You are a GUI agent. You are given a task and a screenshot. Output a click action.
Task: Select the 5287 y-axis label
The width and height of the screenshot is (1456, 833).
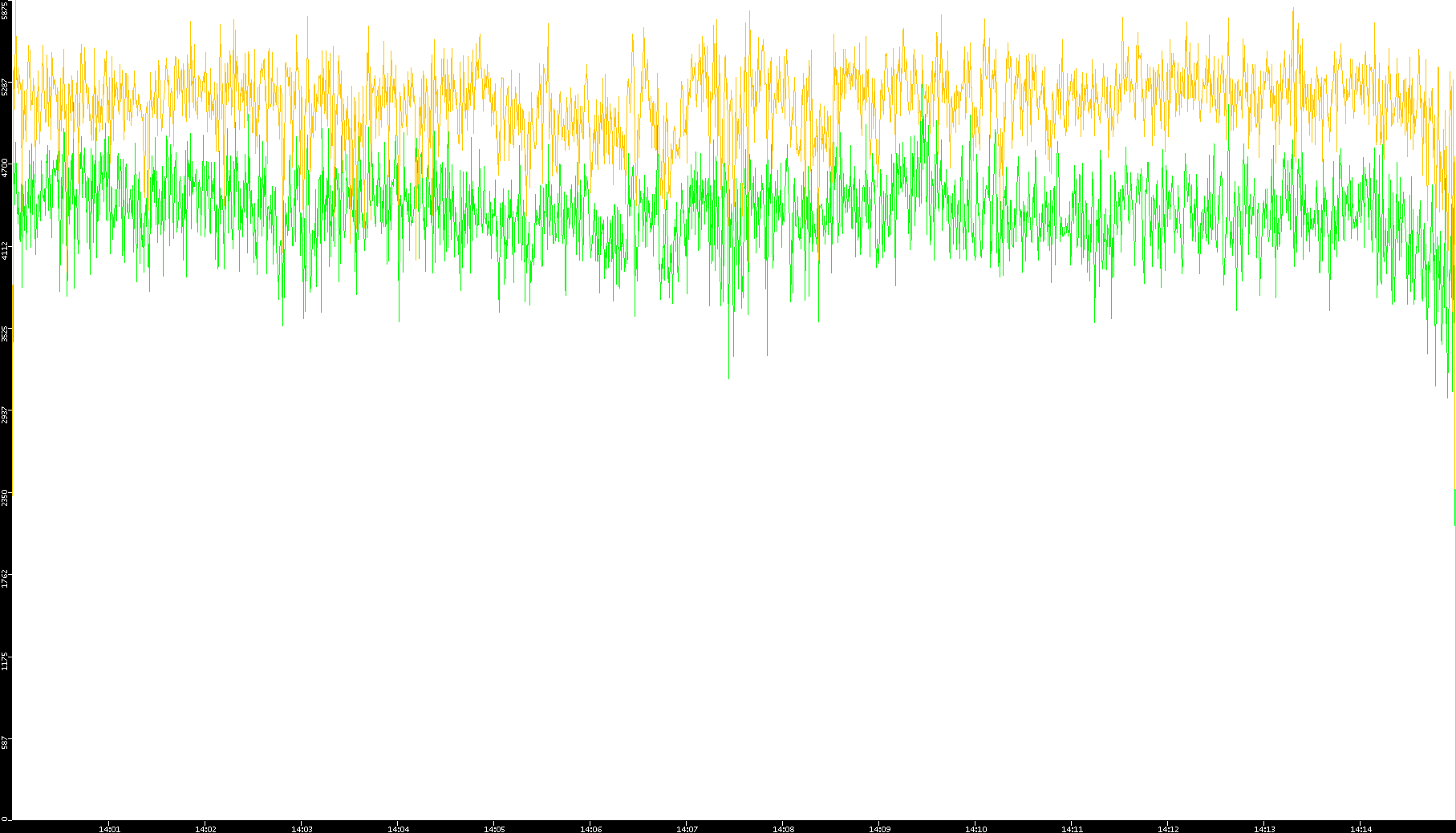coord(5,87)
